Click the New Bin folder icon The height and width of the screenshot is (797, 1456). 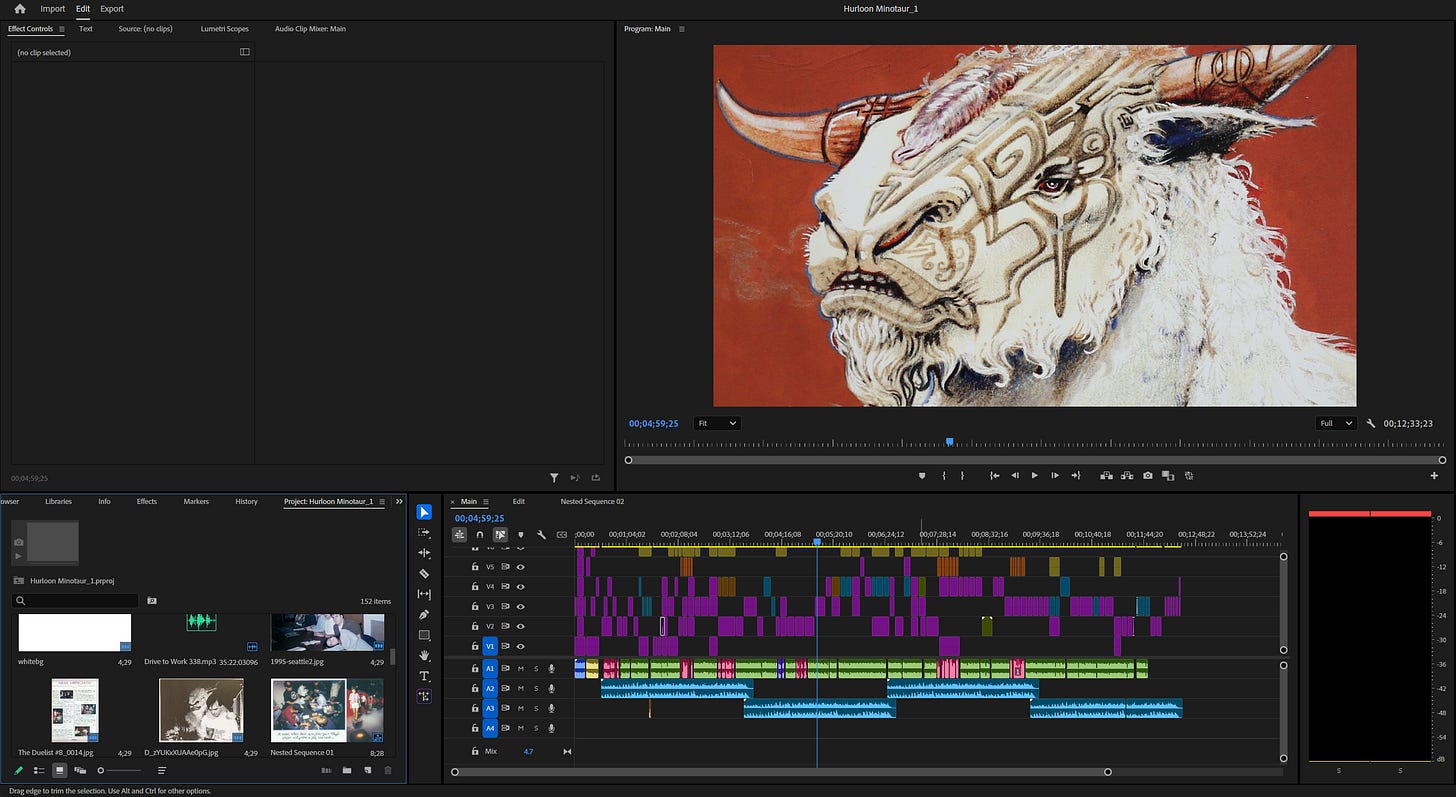pos(347,770)
